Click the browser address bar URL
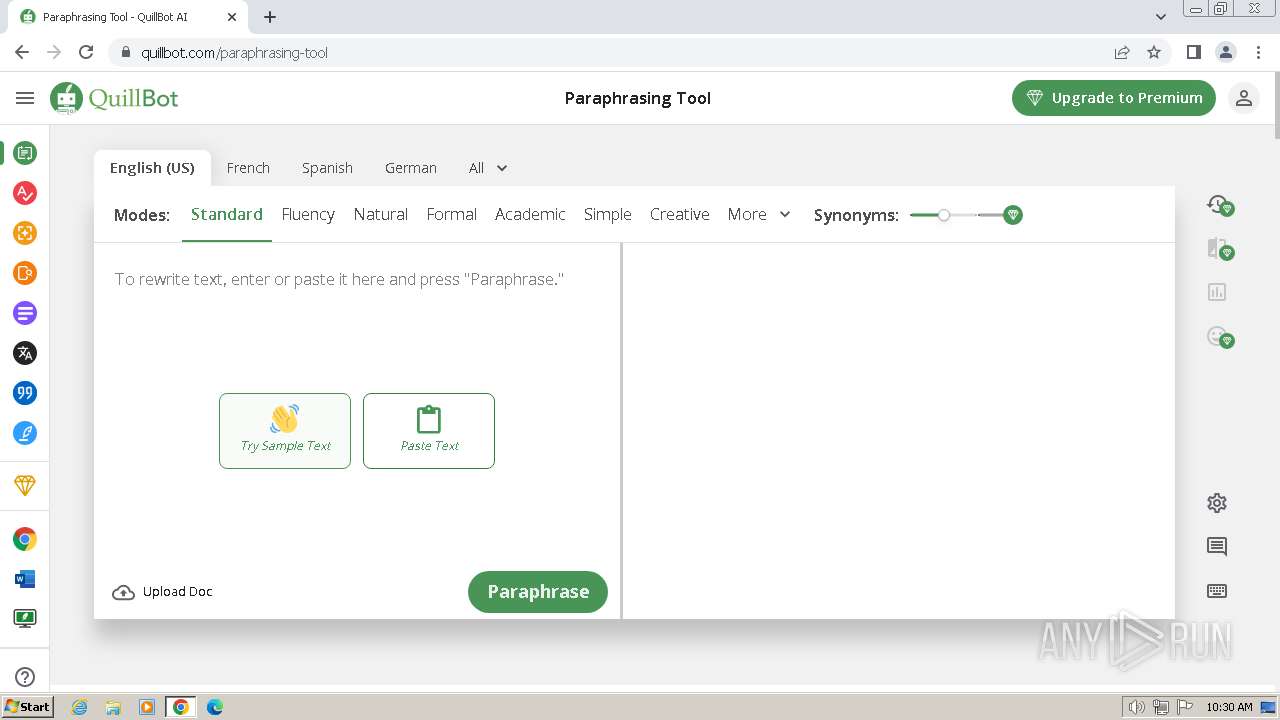The width and height of the screenshot is (1280, 720). coord(234,52)
